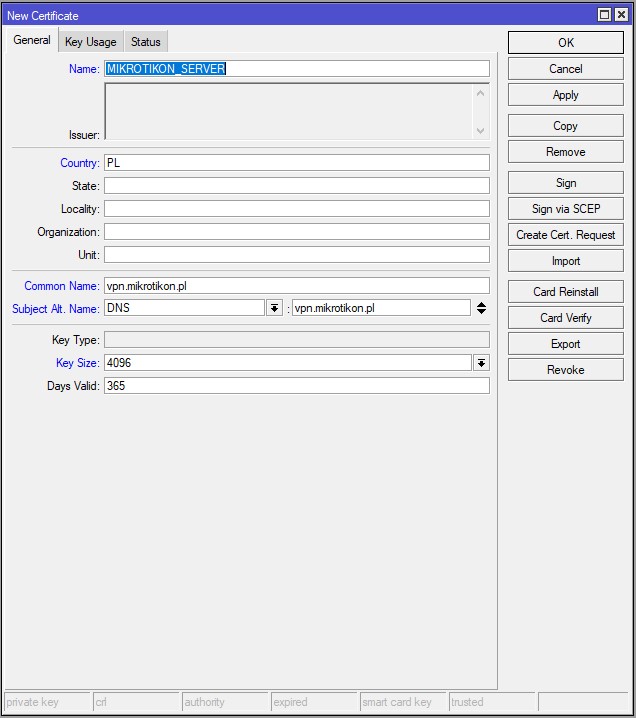
Task: Click the Export button
Action: coord(565,344)
